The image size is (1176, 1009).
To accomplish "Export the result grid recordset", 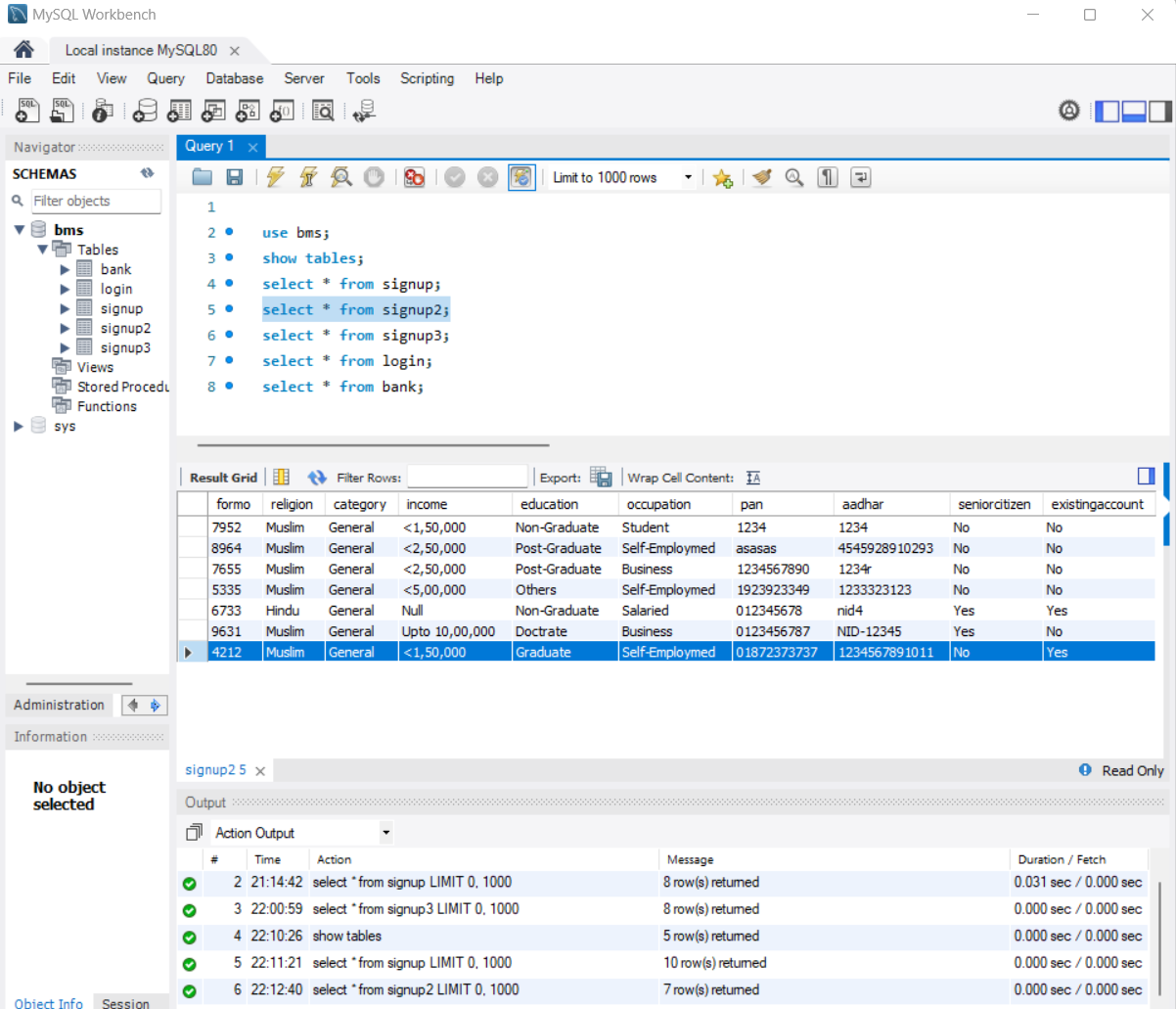I will tap(602, 477).
